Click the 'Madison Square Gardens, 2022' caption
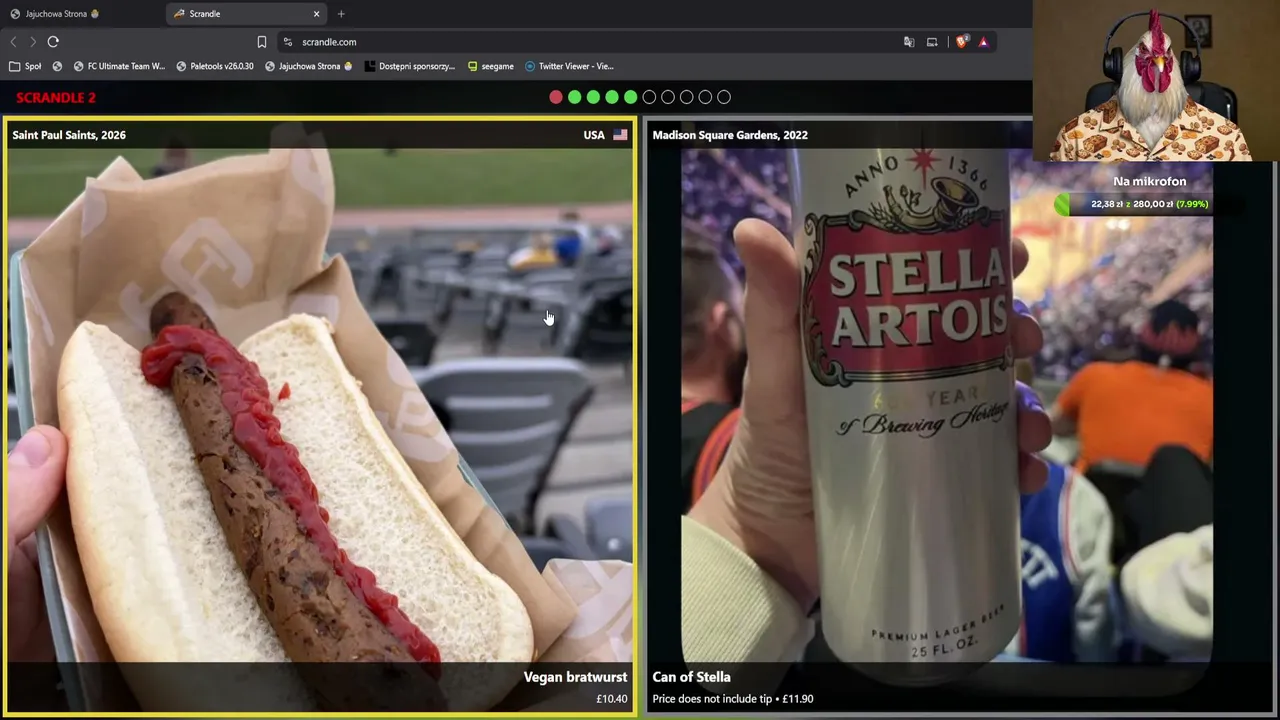The height and width of the screenshot is (720, 1280). [730, 135]
